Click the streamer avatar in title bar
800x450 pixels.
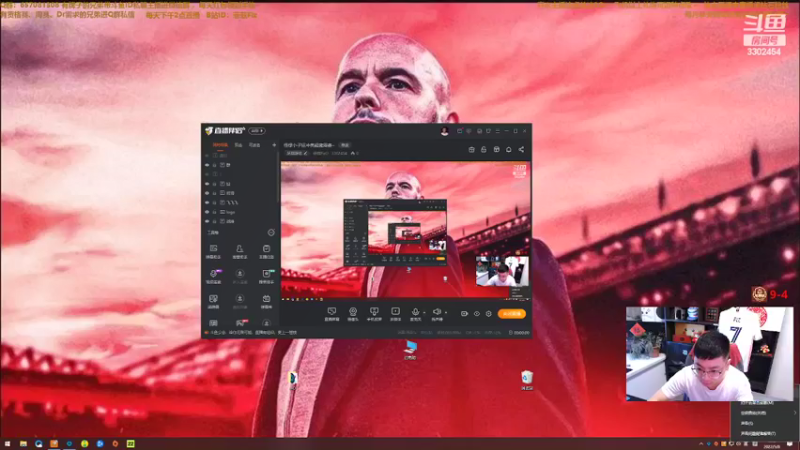pos(444,131)
